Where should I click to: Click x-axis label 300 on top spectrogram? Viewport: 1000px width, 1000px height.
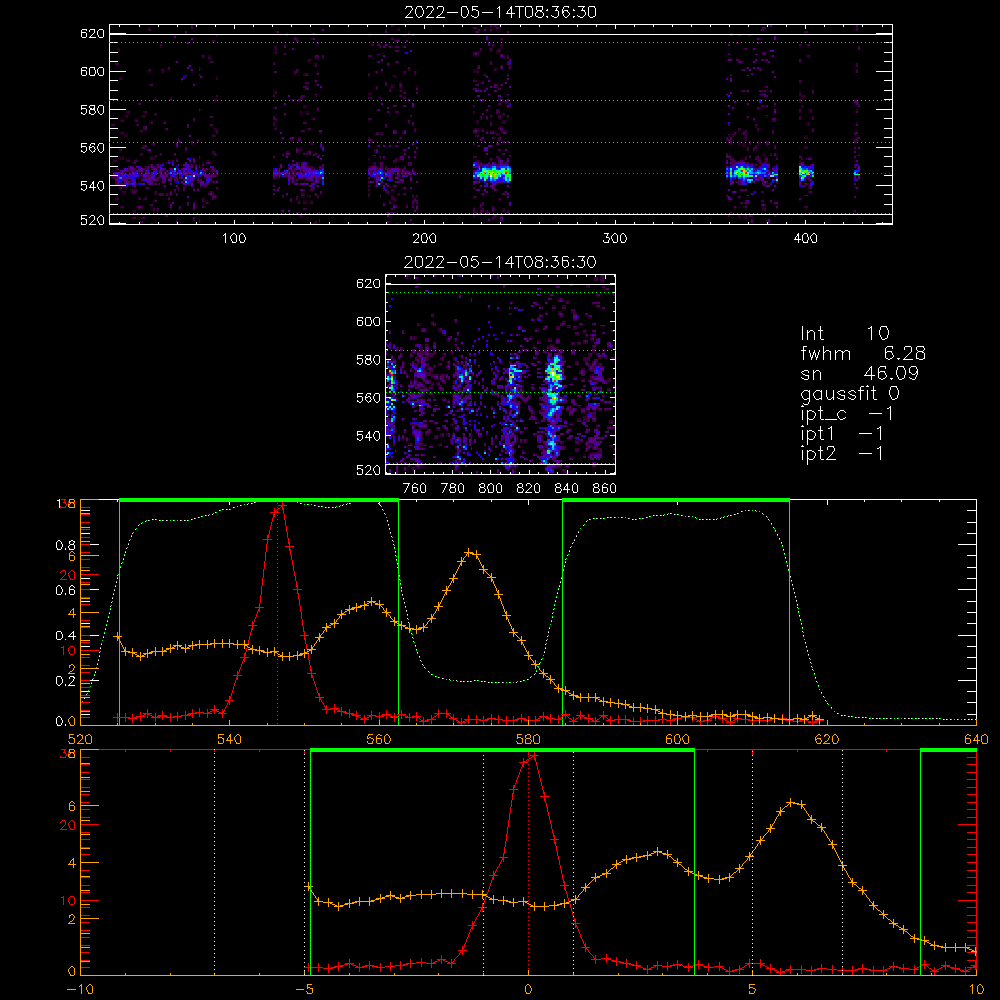click(x=615, y=239)
